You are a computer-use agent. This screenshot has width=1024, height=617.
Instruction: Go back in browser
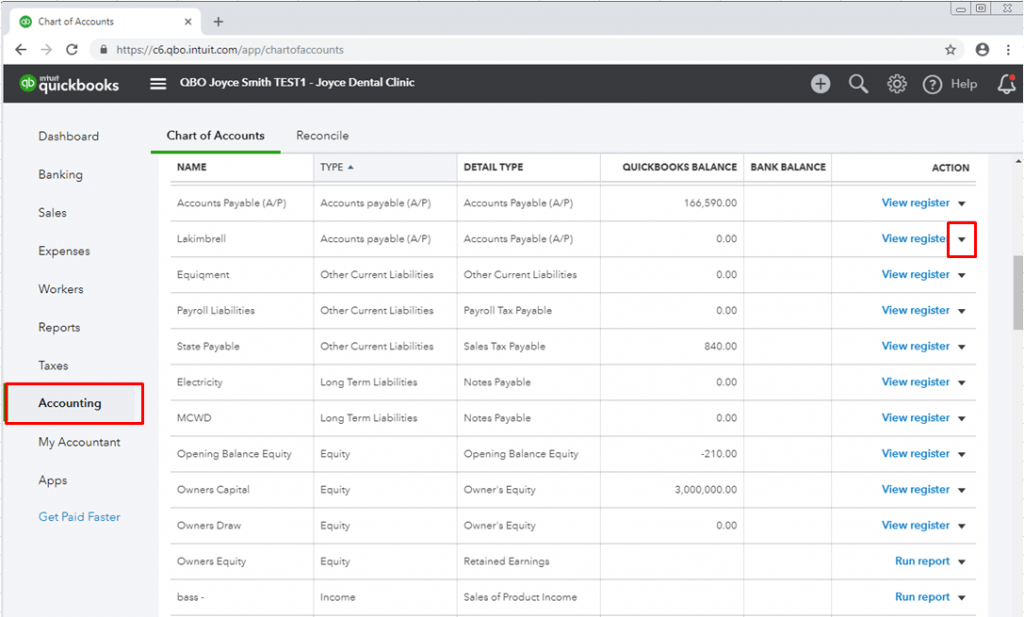pyautogui.click(x=21, y=50)
